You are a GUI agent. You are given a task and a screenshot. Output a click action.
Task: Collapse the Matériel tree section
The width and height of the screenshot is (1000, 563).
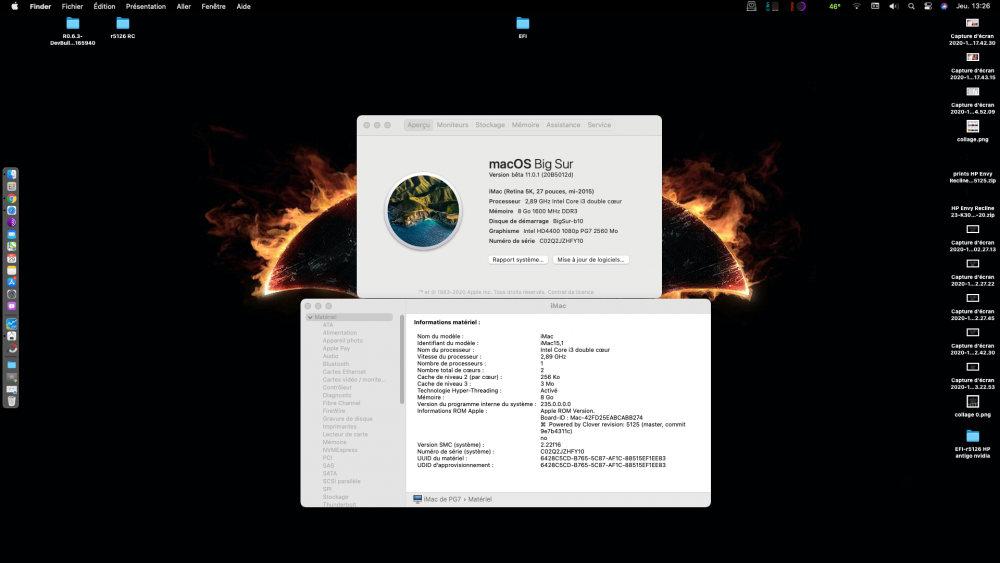click(x=310, y=317)
